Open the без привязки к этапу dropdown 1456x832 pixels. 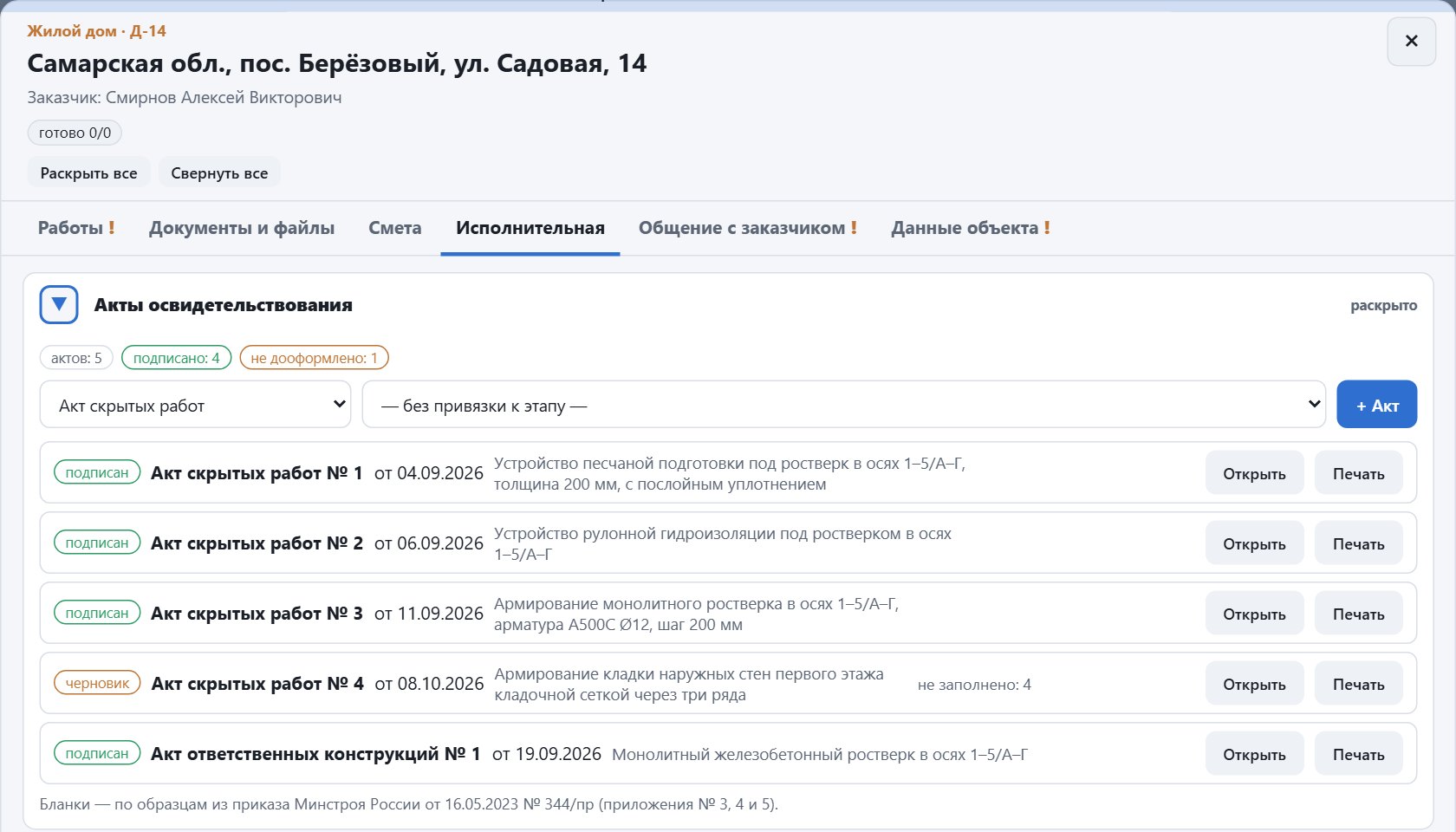pyautogui.click(x=843, y=405)
